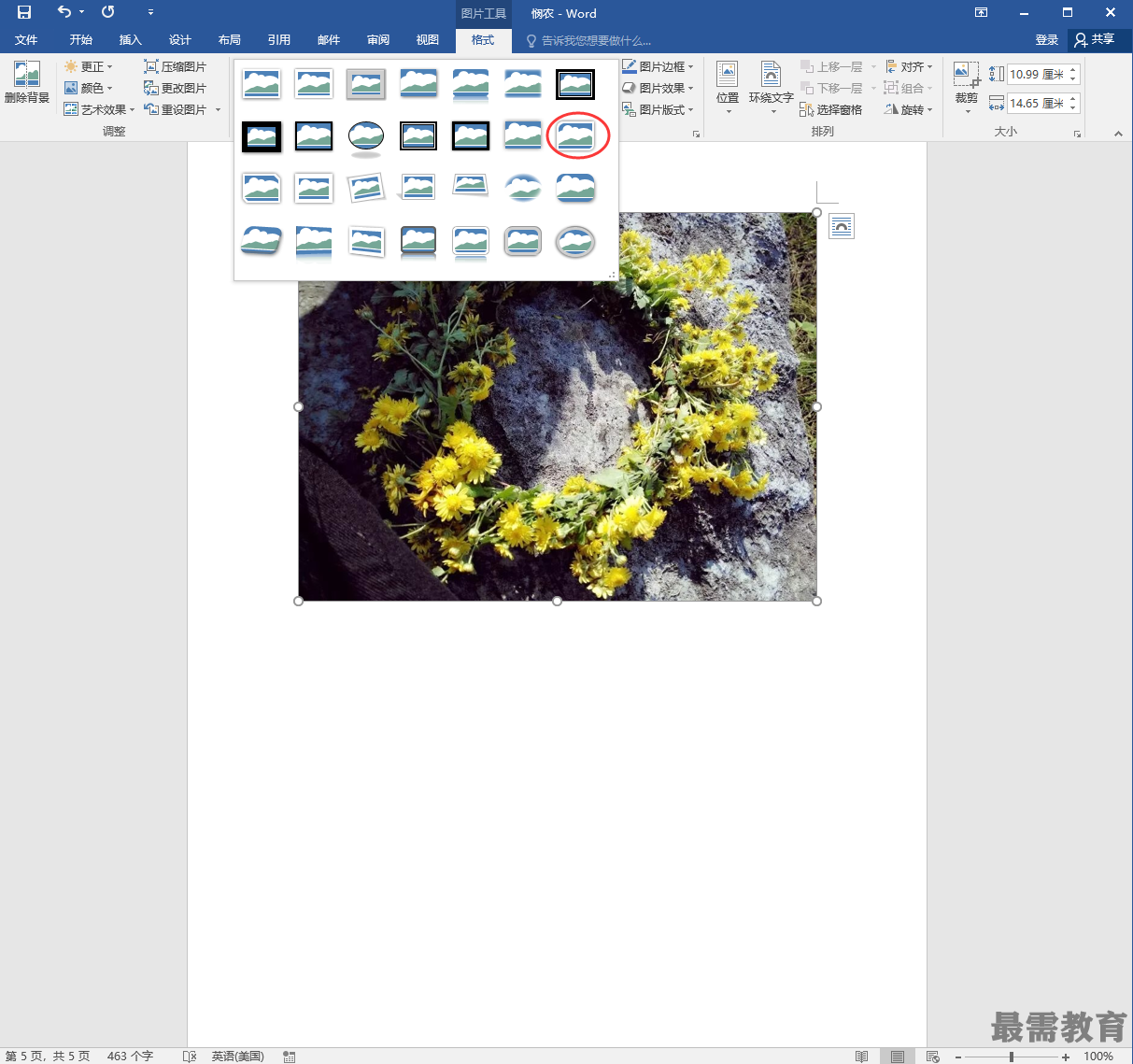Viewport: 1133px width, 1064px height.
Task: Click the Undo arrow icon
Action: point(64,12)
